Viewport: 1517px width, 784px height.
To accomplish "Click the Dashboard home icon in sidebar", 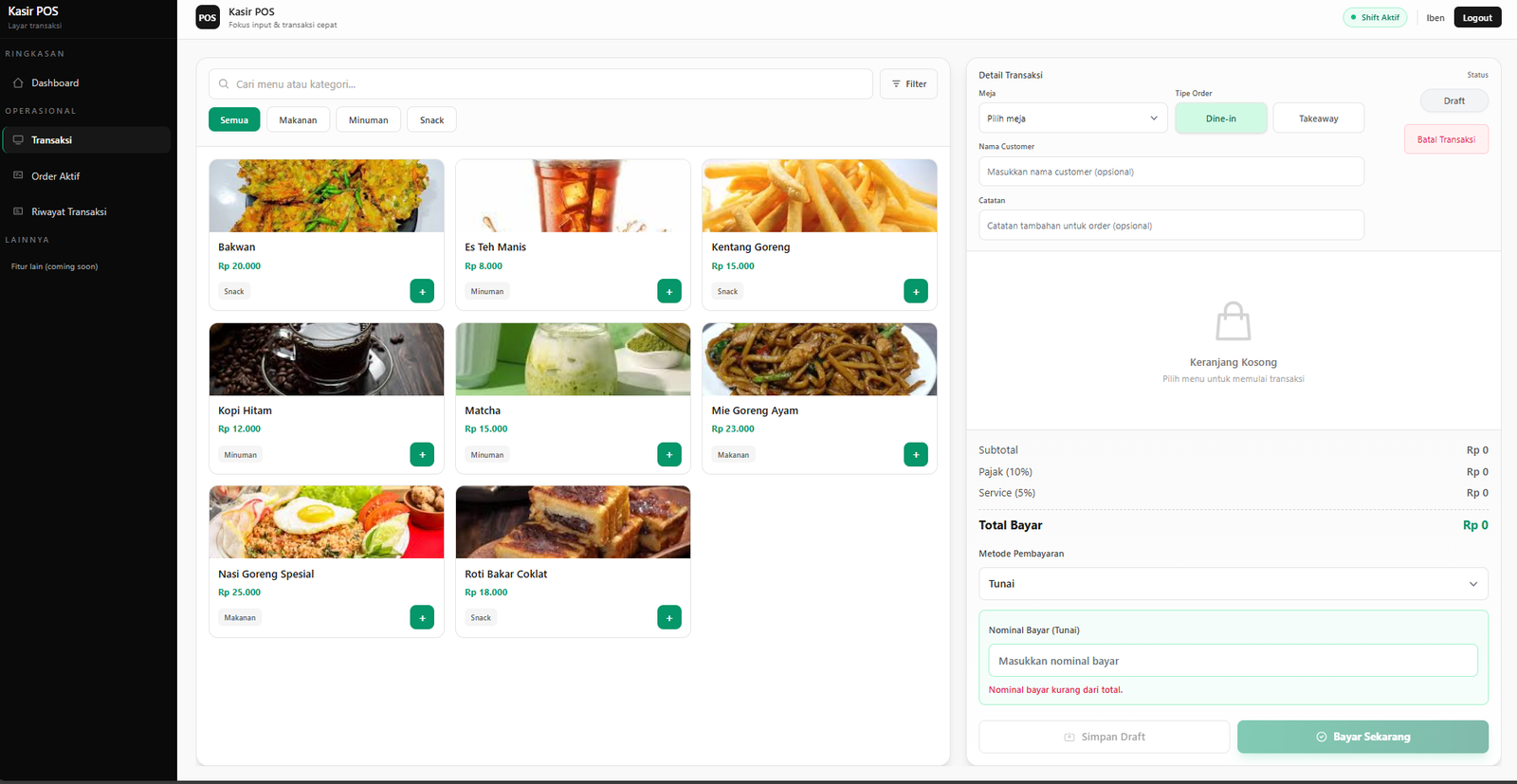I will pyautogui.click(x=18, y=82).
